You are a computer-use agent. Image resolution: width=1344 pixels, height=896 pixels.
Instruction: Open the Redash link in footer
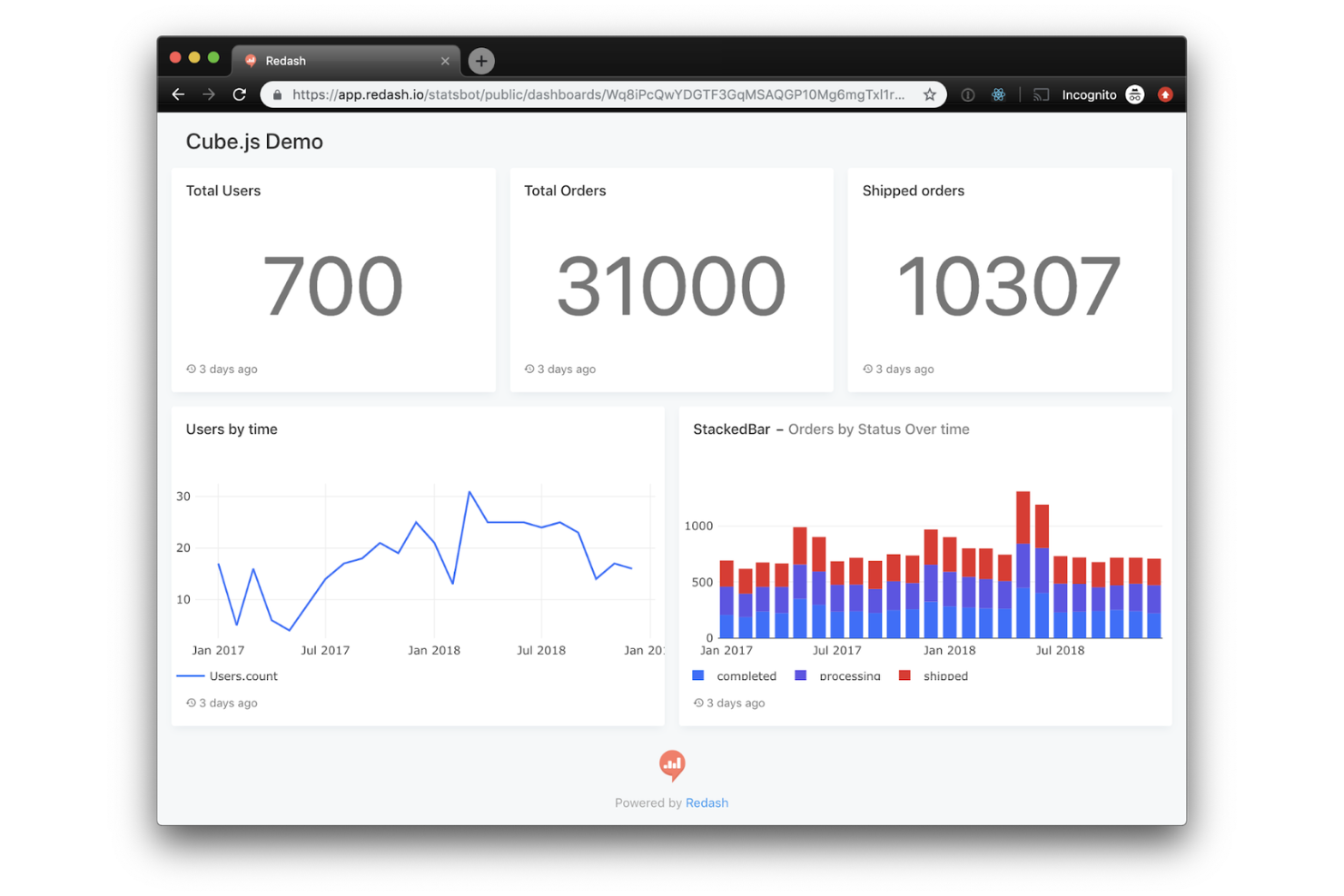point(707,803)
